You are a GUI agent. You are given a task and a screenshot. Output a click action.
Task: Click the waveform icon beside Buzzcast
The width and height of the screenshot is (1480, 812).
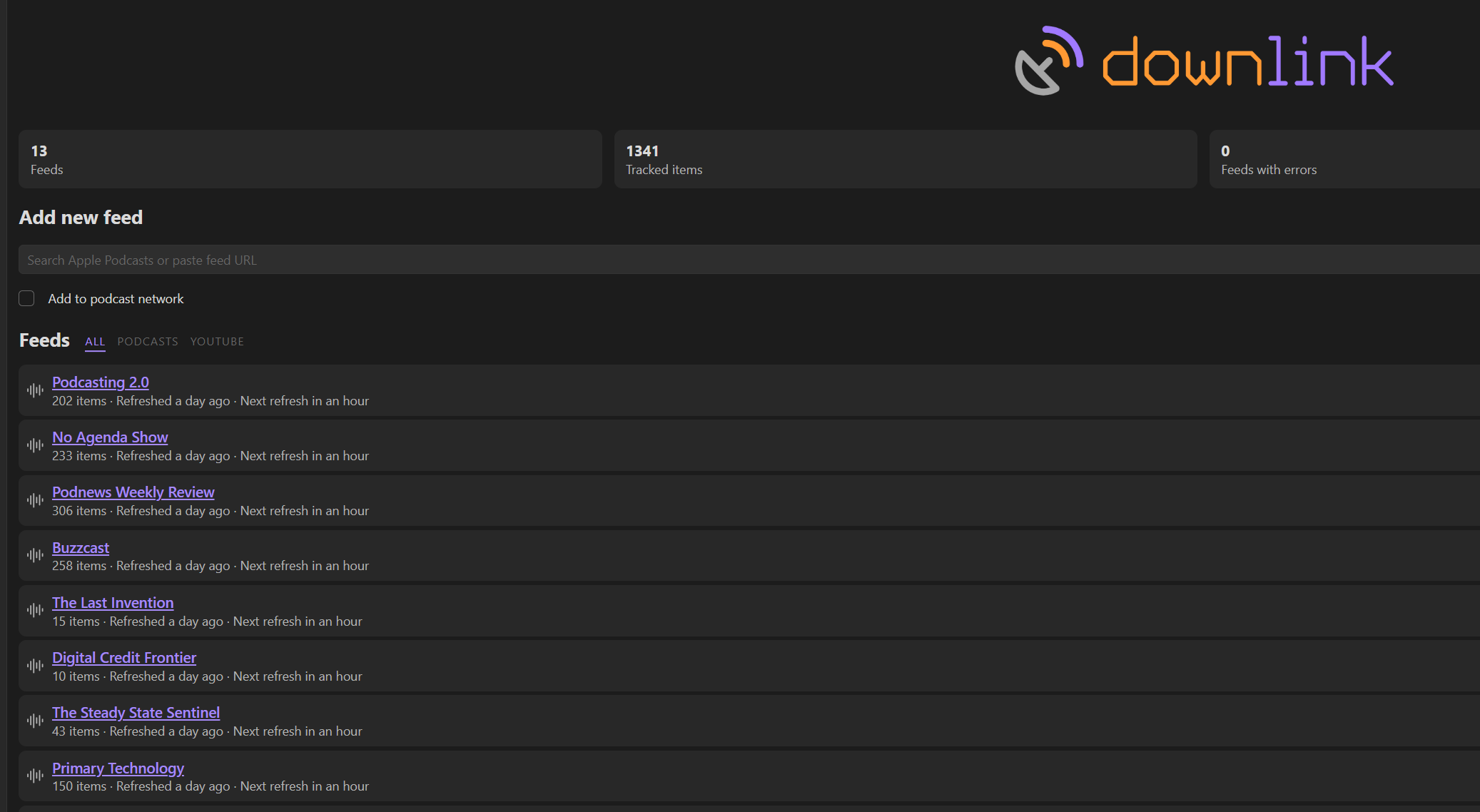click(x=35, y=555)
